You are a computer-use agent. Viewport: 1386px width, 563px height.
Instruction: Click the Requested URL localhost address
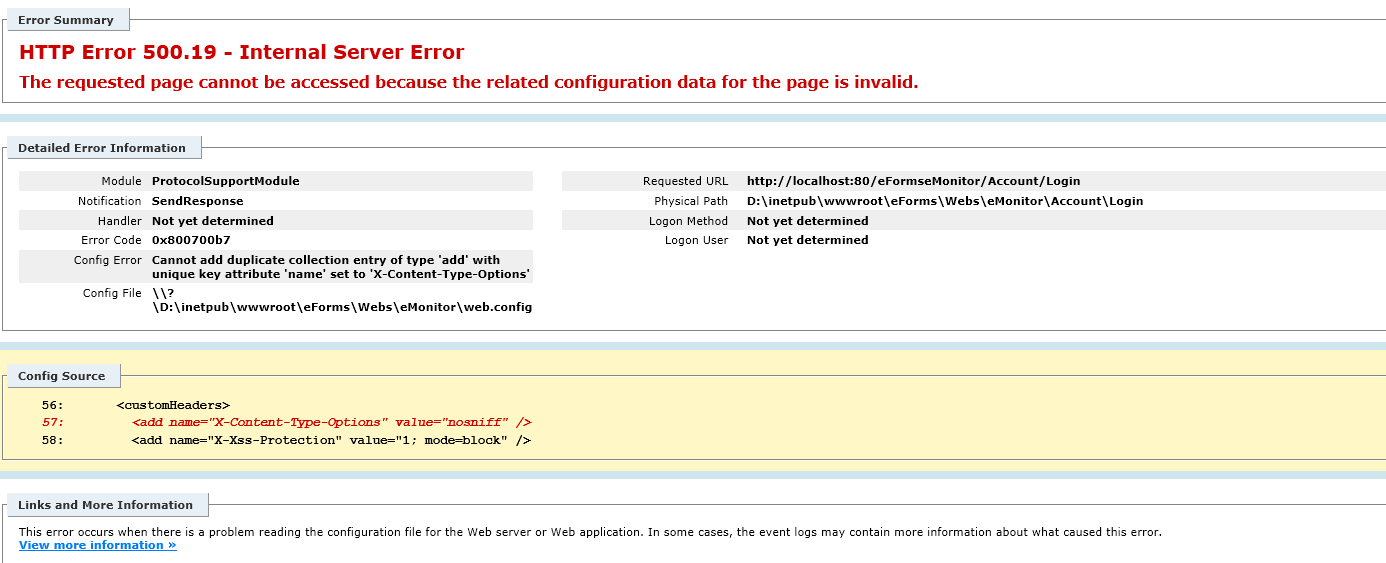point(913,181)
